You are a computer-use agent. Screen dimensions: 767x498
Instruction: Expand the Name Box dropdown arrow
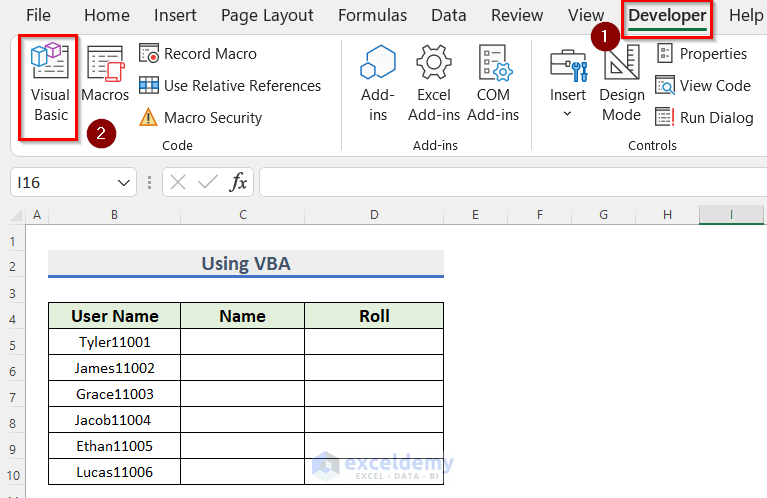[124, 183]
